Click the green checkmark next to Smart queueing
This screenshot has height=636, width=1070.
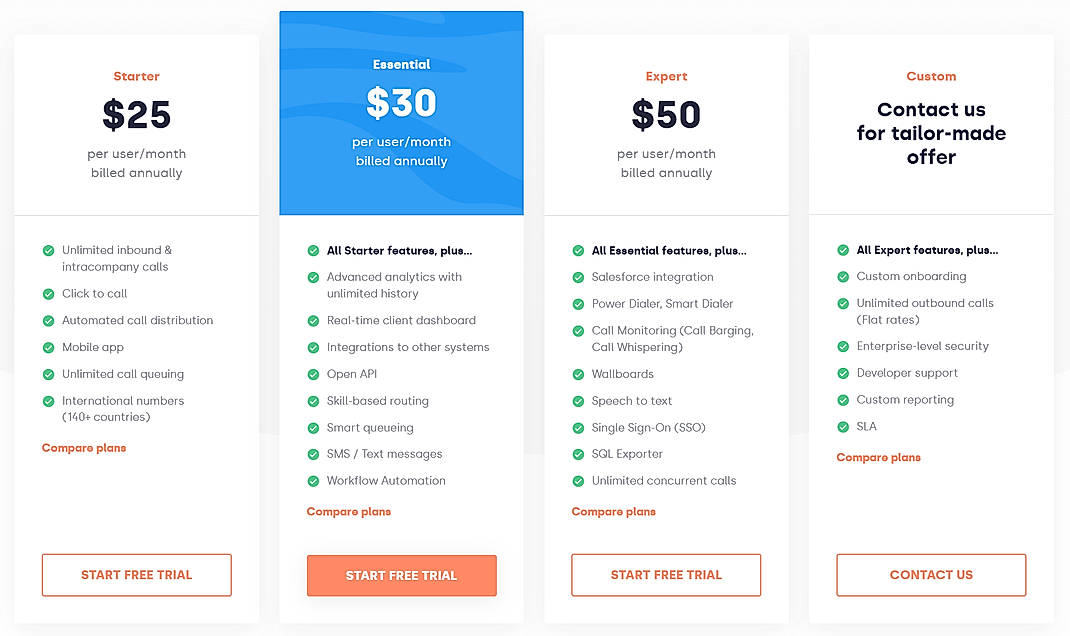pyautogui.click(x=313, y=428)
